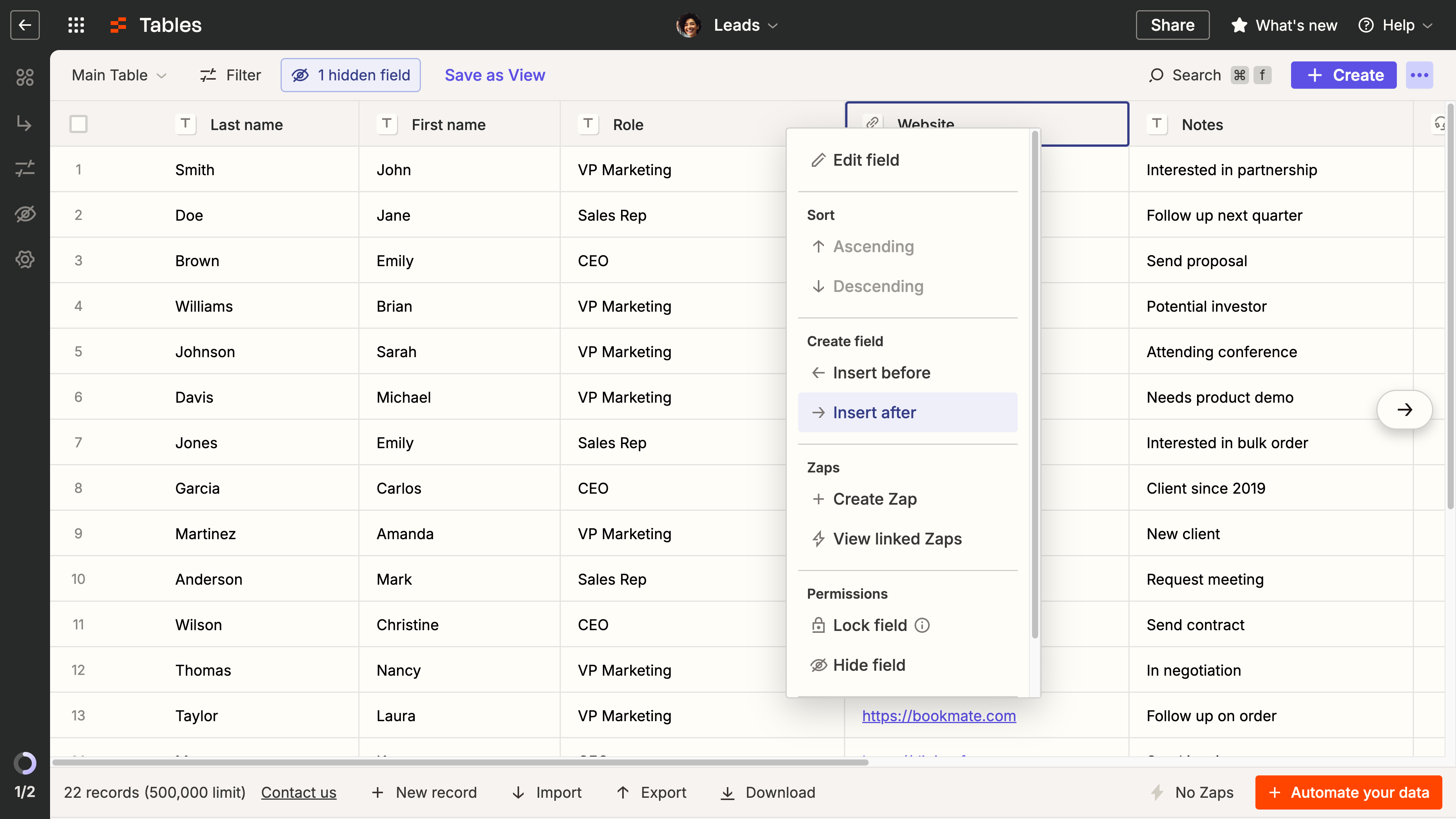
Task: Click the Filter button
Action: point(230,75)
